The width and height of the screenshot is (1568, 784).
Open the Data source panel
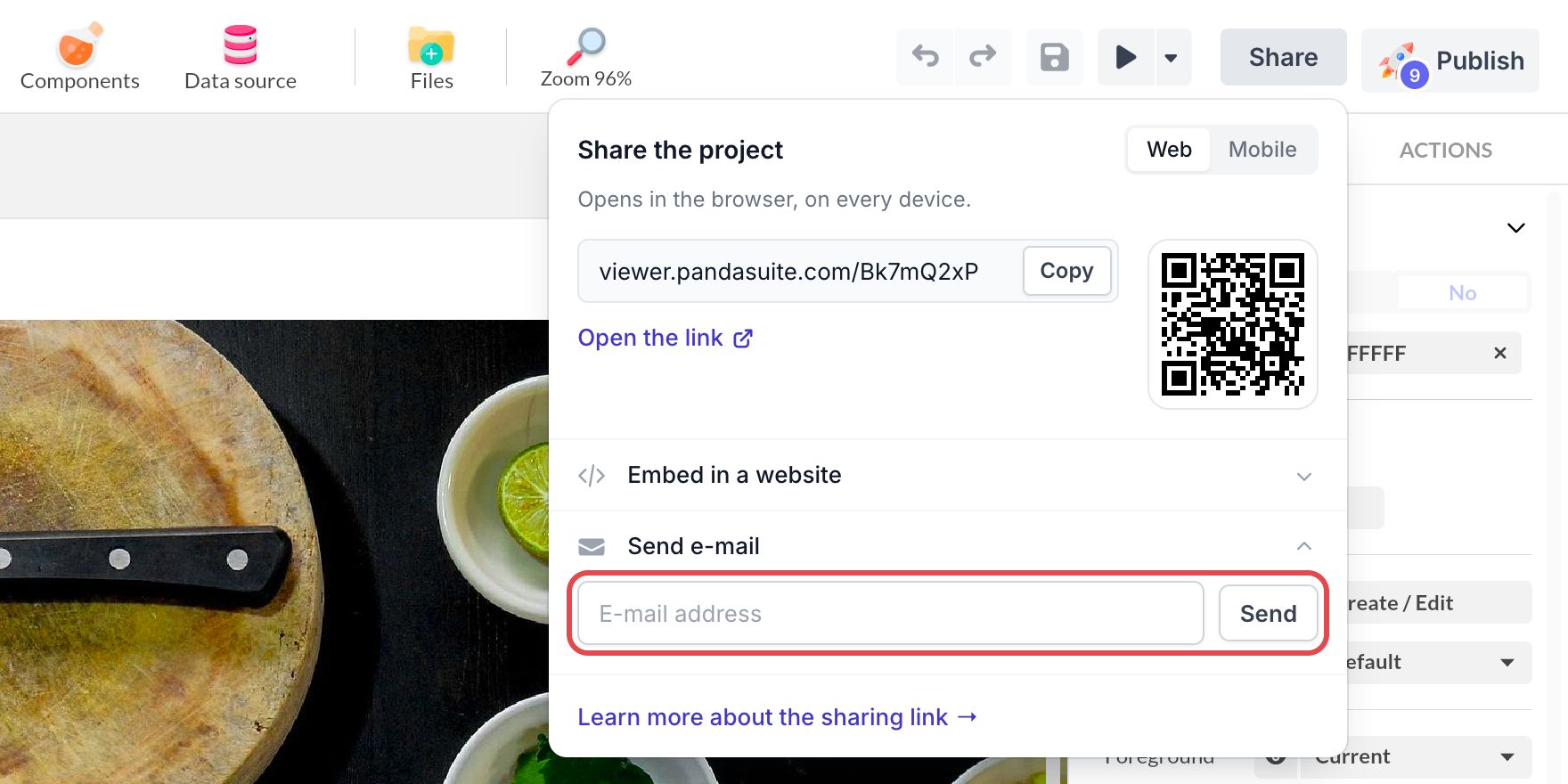tap(240, 57)
